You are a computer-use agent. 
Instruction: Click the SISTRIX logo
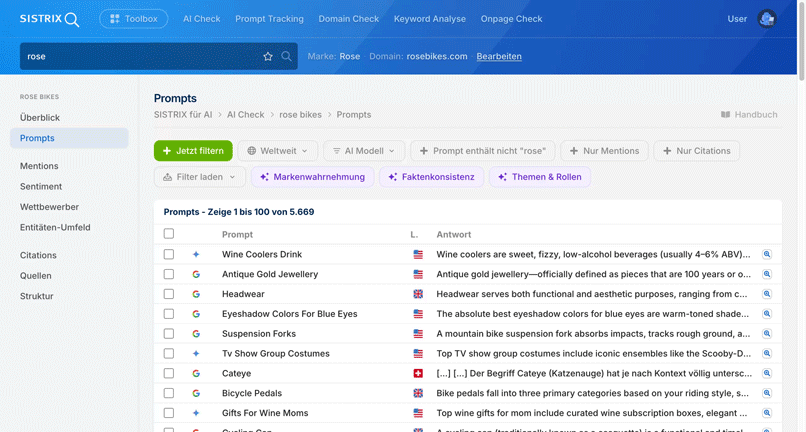pyautogui.click(x=49, y=19)
